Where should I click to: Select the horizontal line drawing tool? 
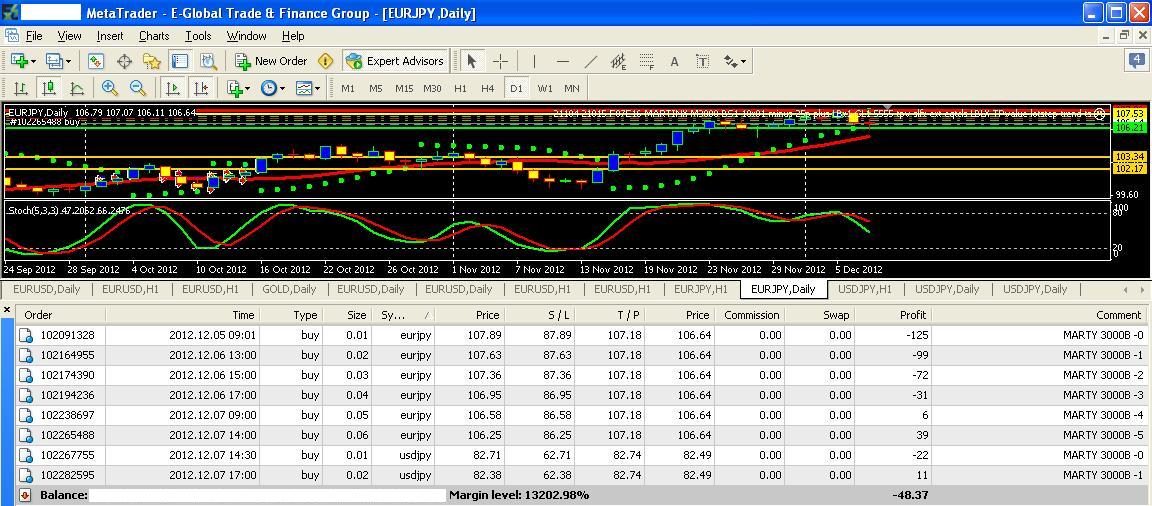coord(563,61)
